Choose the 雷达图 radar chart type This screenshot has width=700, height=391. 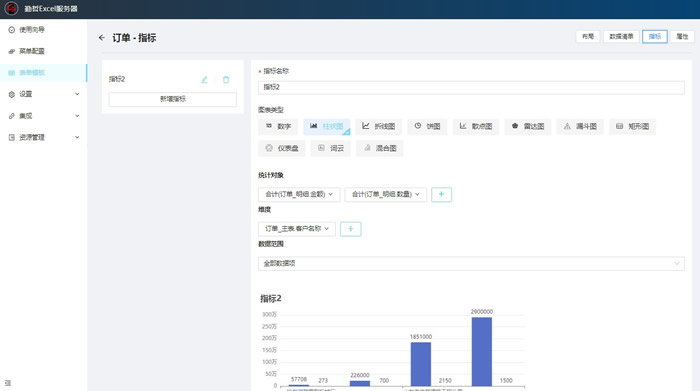[528, 126]
